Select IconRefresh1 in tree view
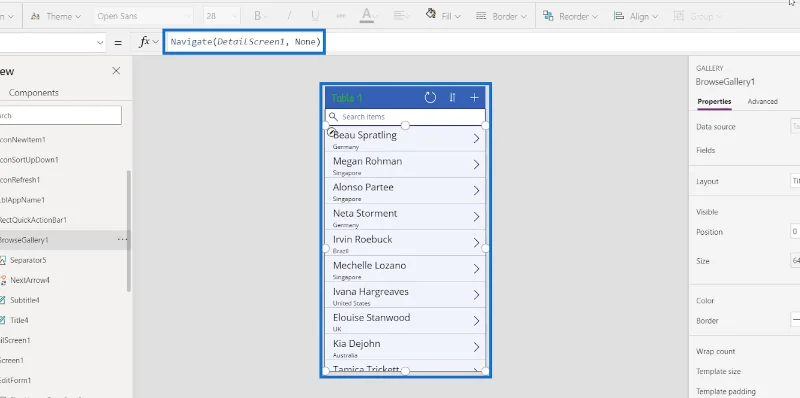 pyautogui.click(x=20, y=180)
